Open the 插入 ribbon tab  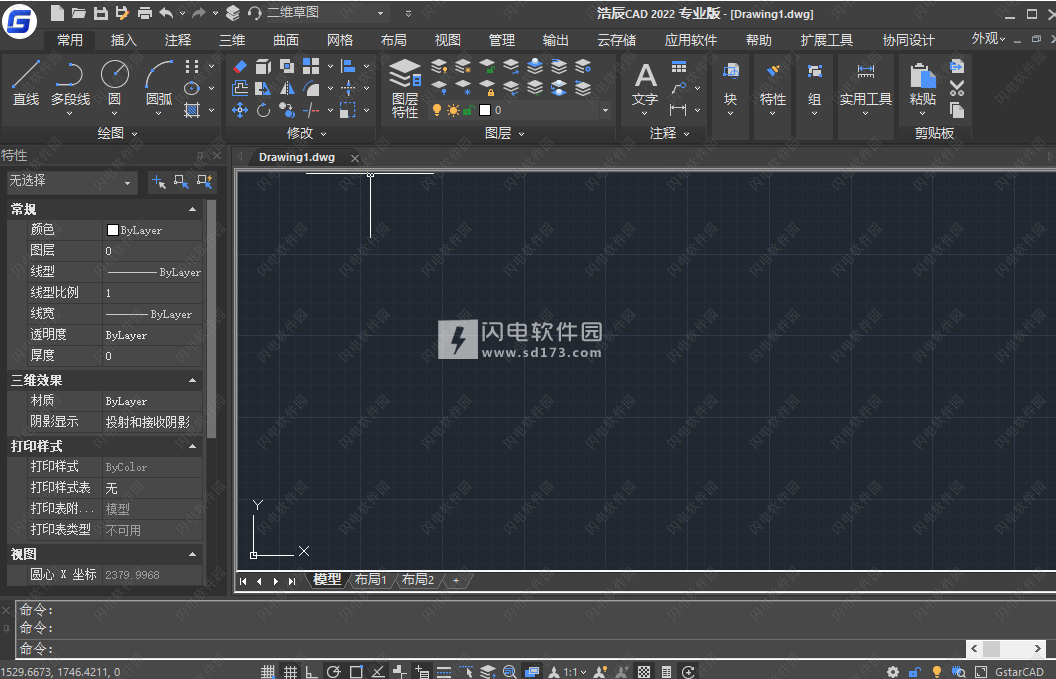coord(123,40)
